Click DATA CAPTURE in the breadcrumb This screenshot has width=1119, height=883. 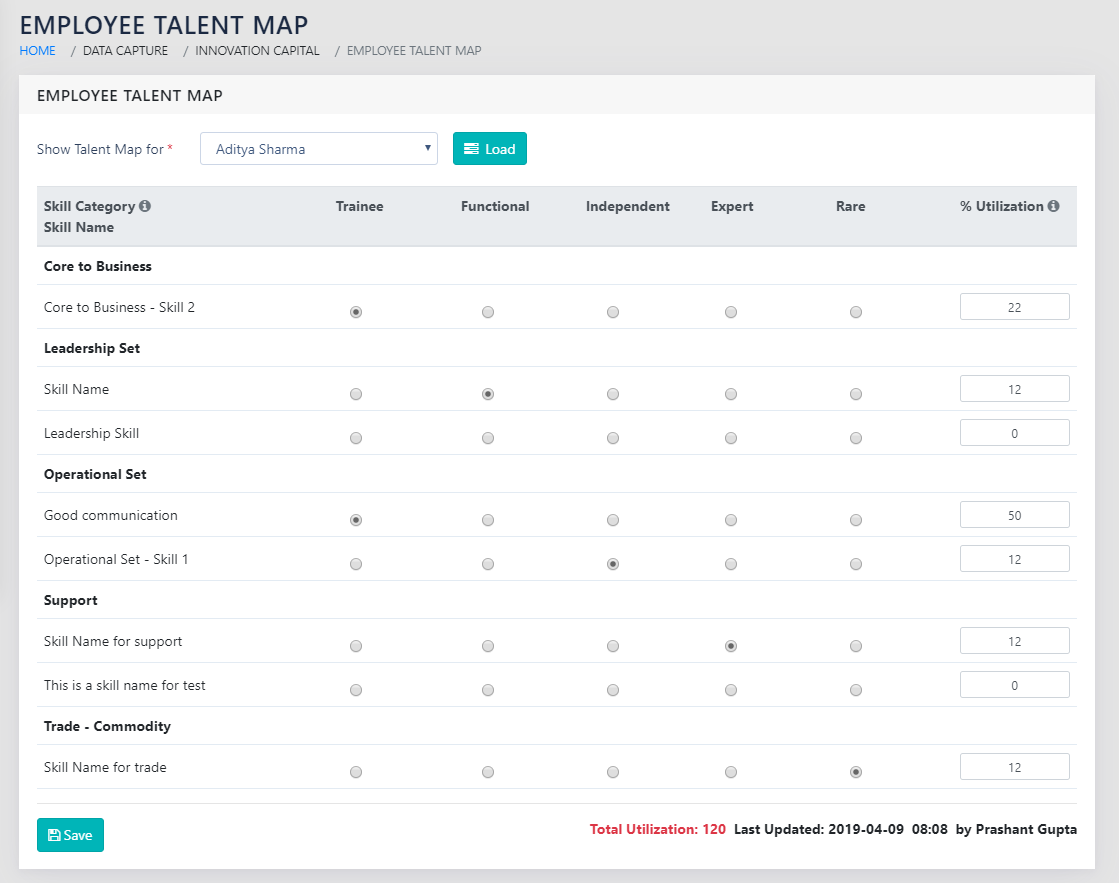125,50
